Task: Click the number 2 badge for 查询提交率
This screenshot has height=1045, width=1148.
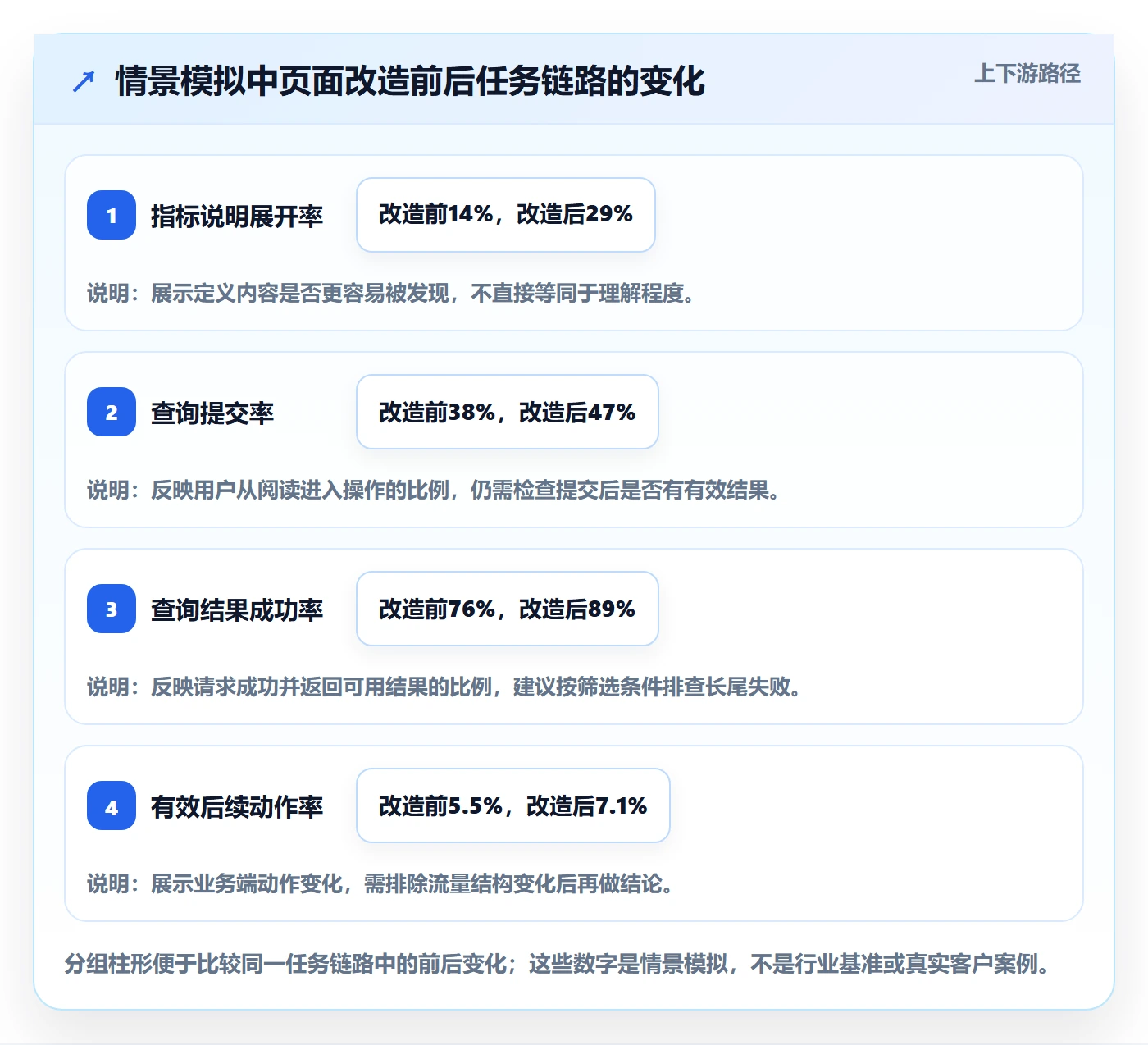Action: click(x=112, y=412)
